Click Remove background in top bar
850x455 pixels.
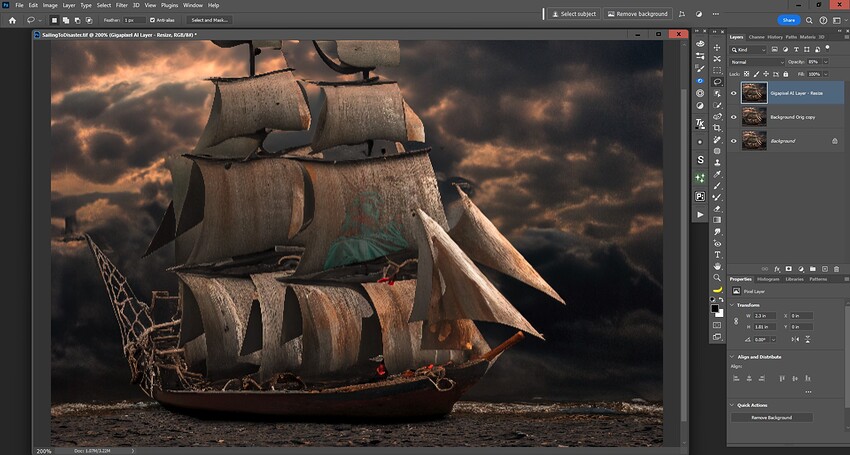point(638,14)
